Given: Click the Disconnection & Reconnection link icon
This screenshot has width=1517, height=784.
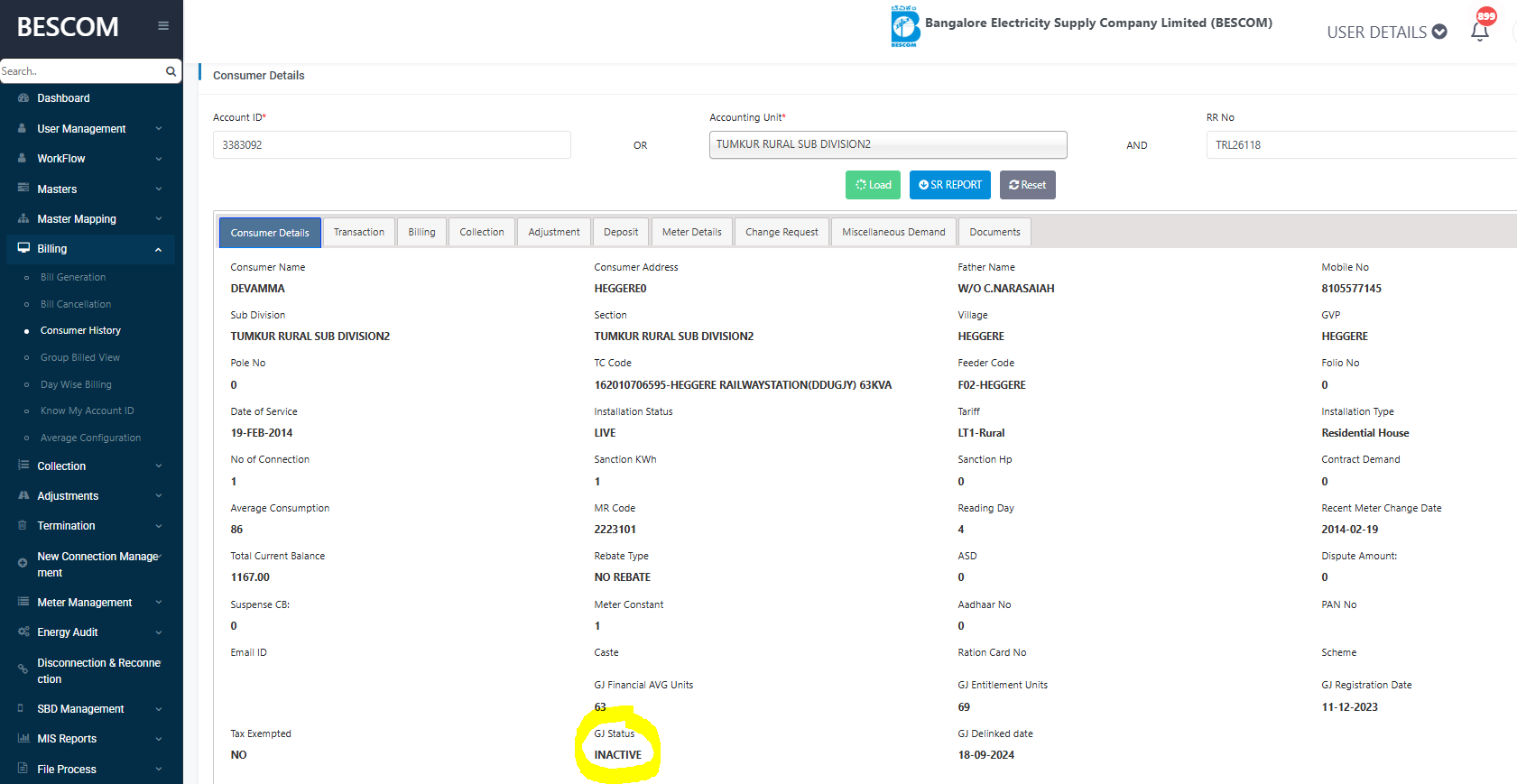Looking at the screenshot, I should (x=23, y=669).
